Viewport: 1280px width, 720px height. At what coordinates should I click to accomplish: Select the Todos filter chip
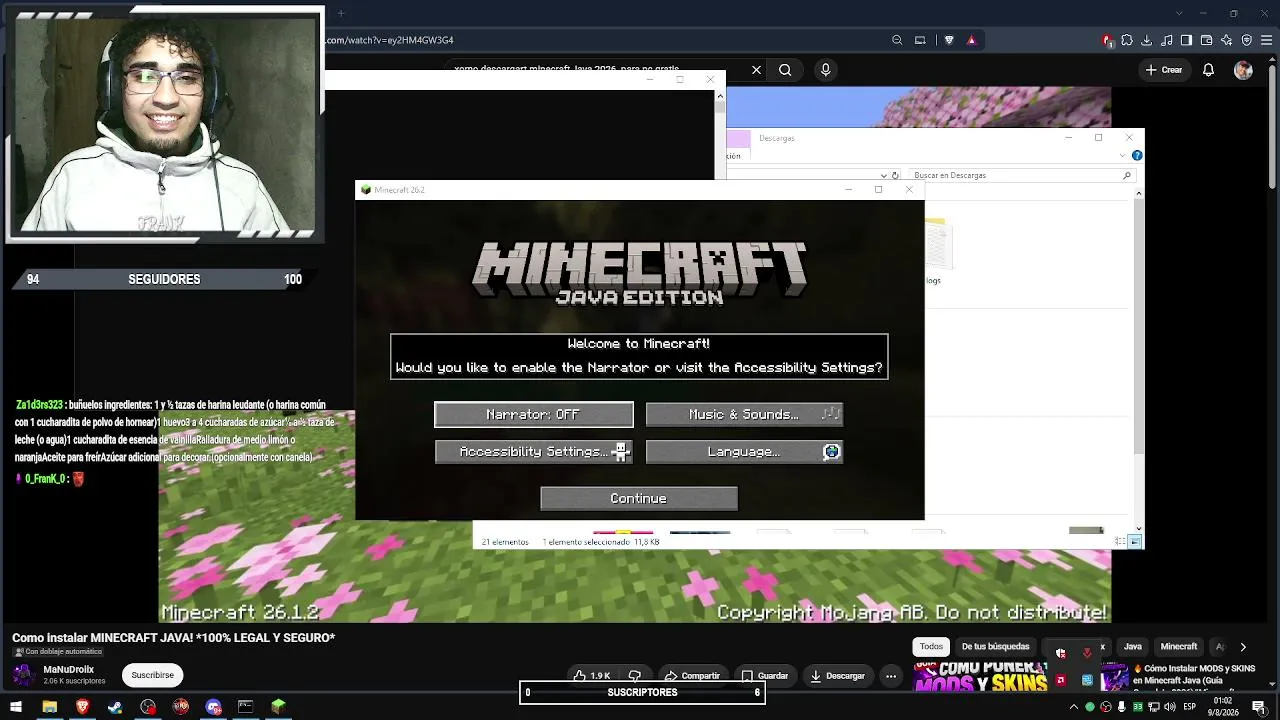coord(931,647)
